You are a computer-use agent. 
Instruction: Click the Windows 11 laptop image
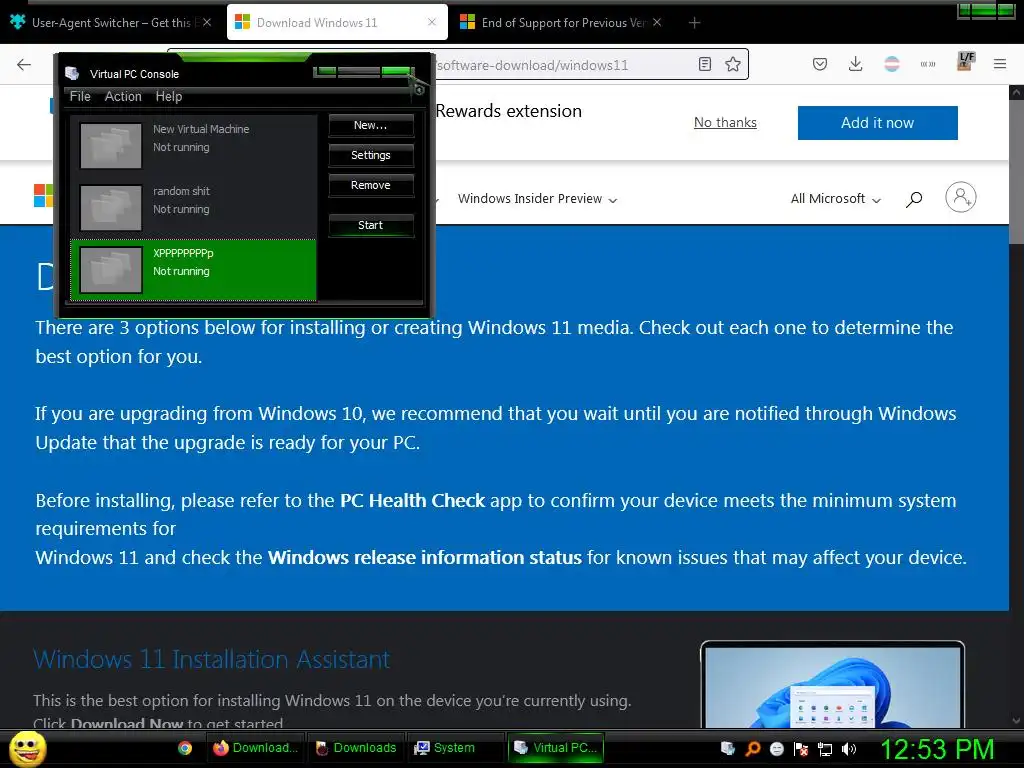point(832,684)
